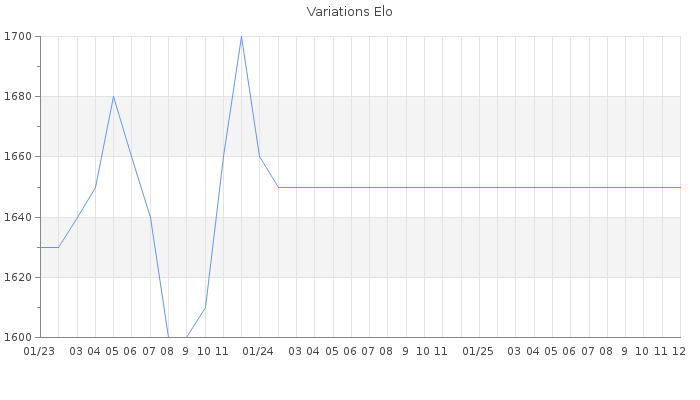
Task: Click the highest peak of the line at 1700
Action: [241, 37]
